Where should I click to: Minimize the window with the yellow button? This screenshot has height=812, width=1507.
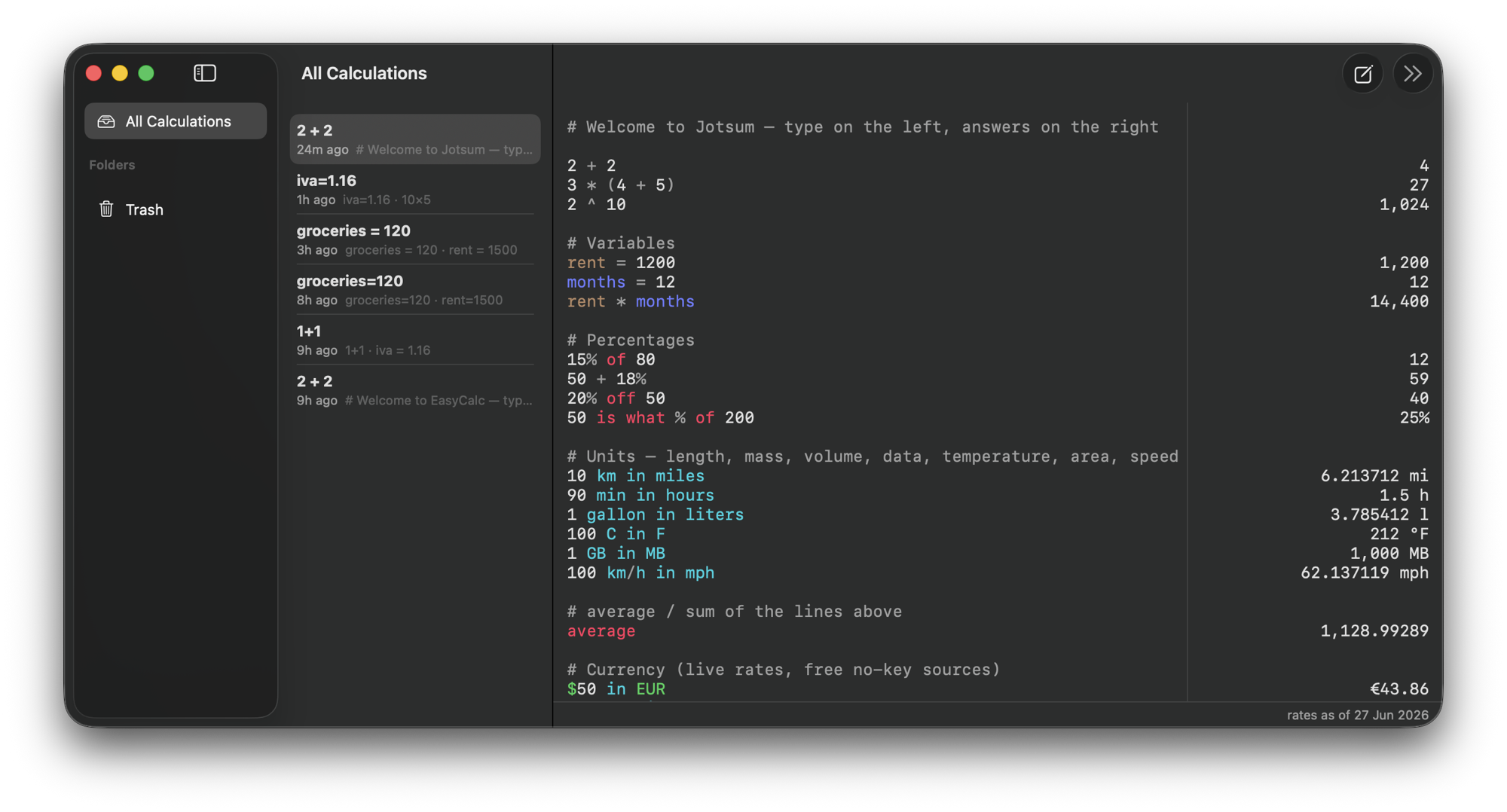(x=120, y=73)
